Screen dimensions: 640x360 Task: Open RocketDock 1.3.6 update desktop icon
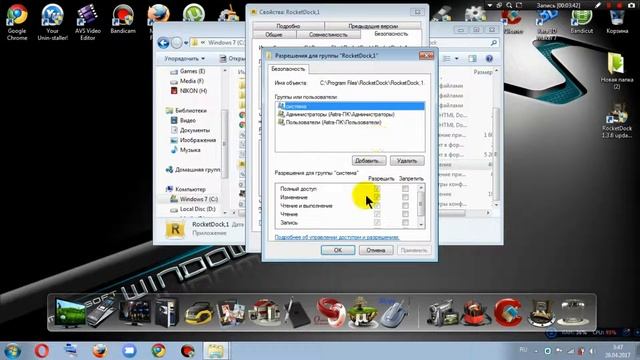(x=617, y=120)
